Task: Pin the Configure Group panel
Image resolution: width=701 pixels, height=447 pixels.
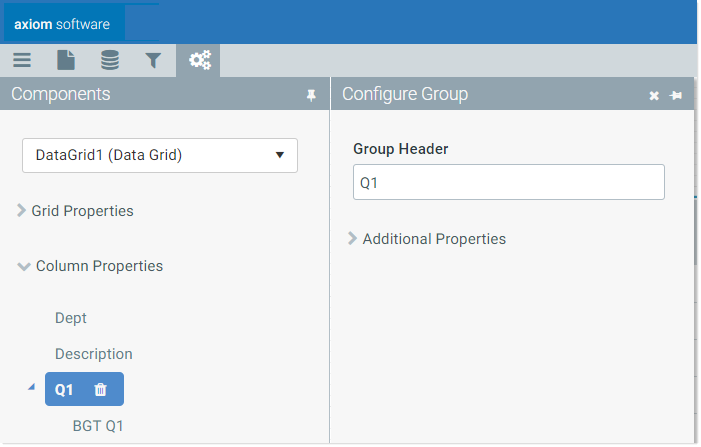Action: point(676,95)
